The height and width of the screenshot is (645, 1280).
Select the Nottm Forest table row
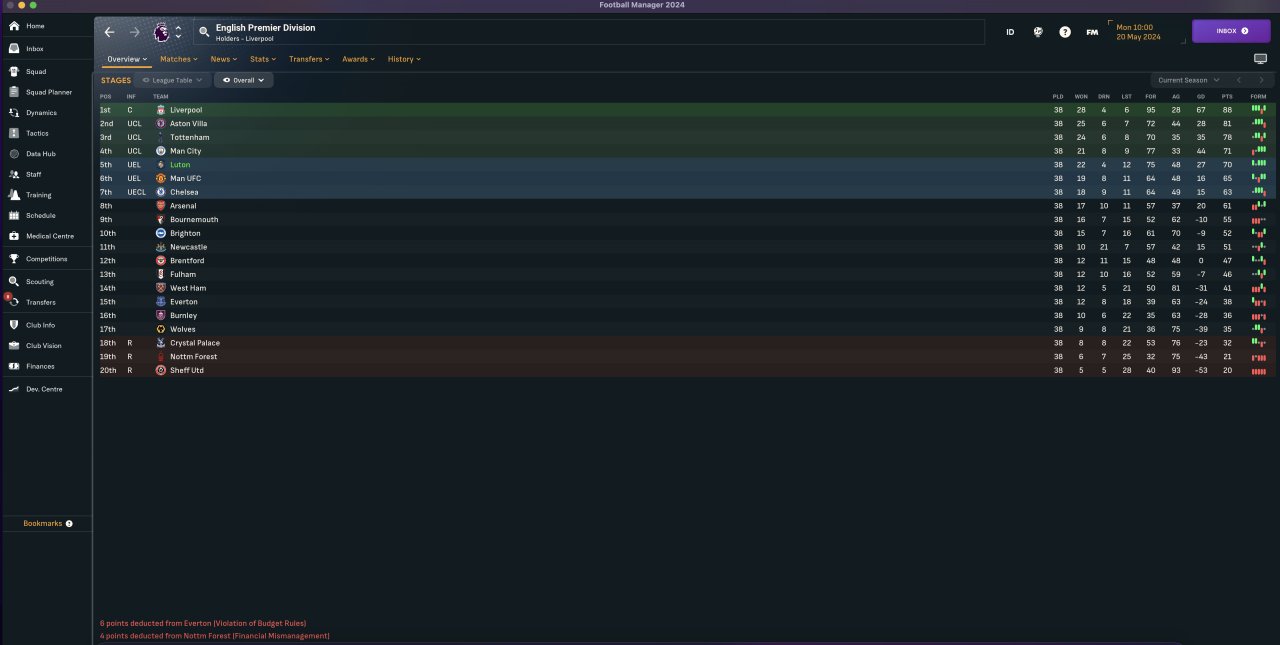(685, 356)
